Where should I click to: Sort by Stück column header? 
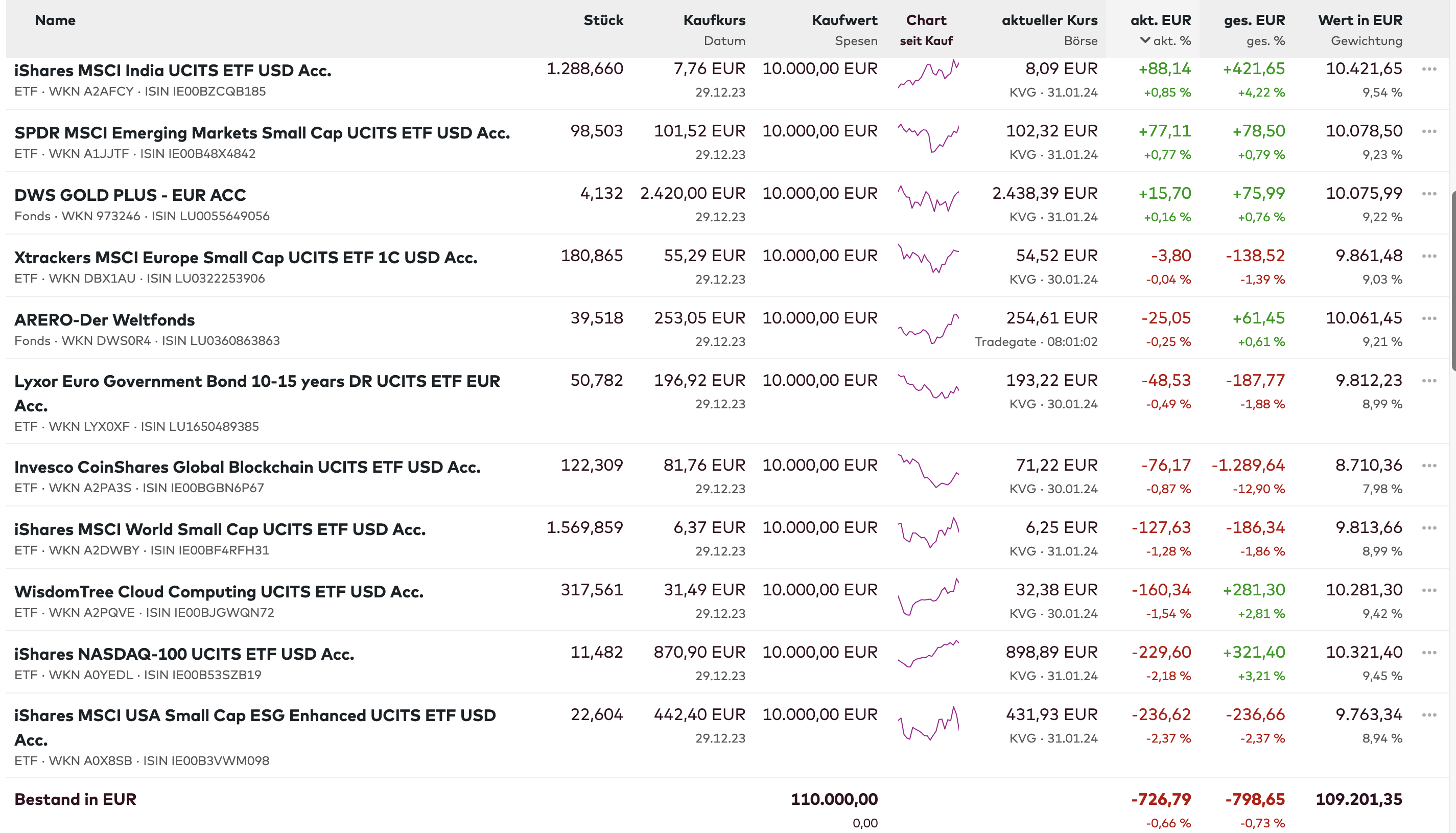[603, 20]
